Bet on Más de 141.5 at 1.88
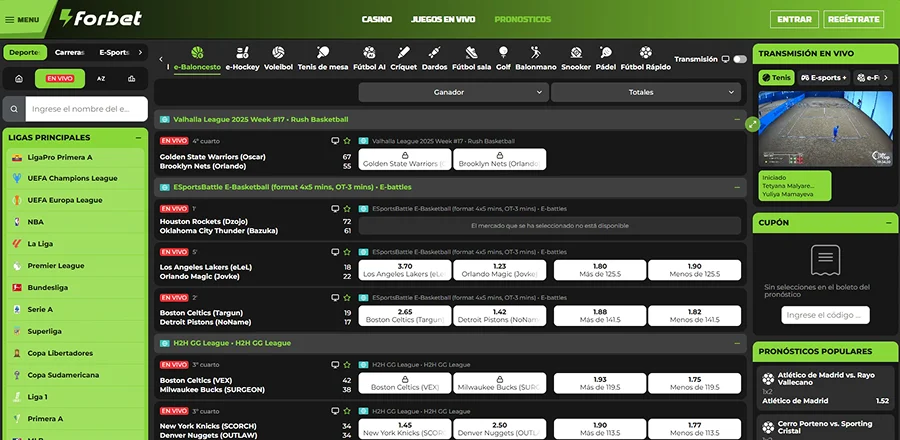The width and height of the screenshot is (900, 440). coord(600,316)
